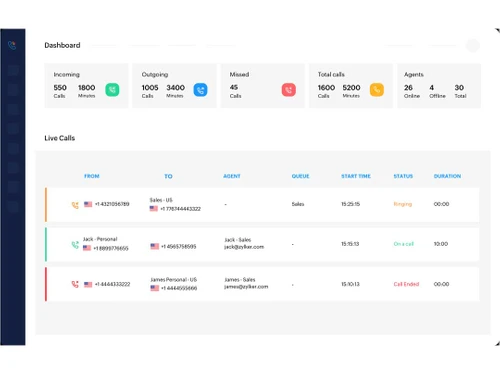Click the round profile avatar at top right

point(472,45)
